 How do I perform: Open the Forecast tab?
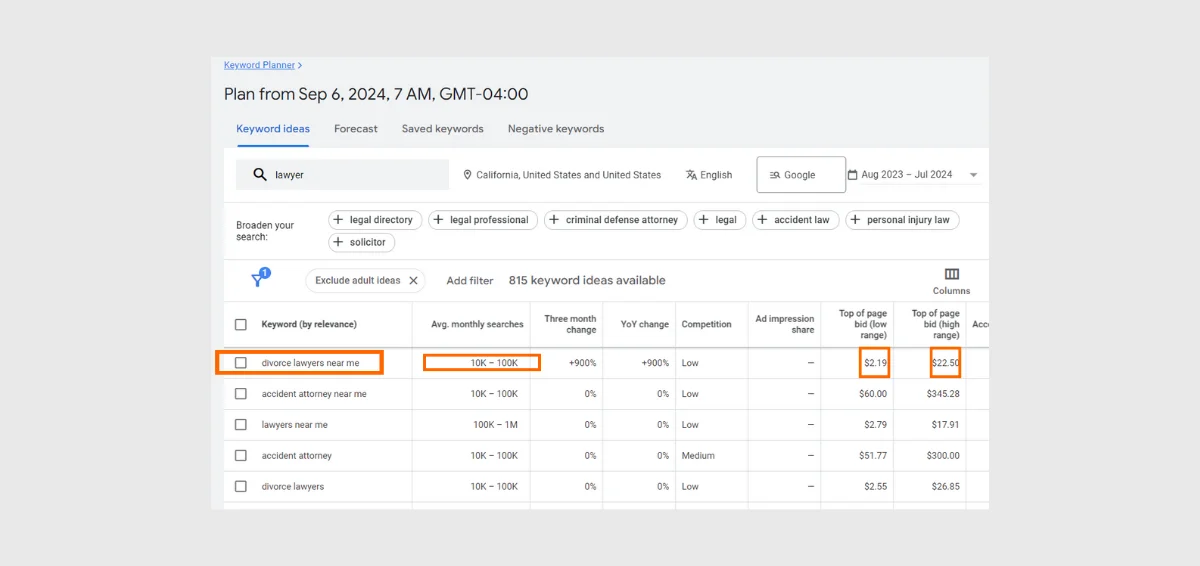356,129
